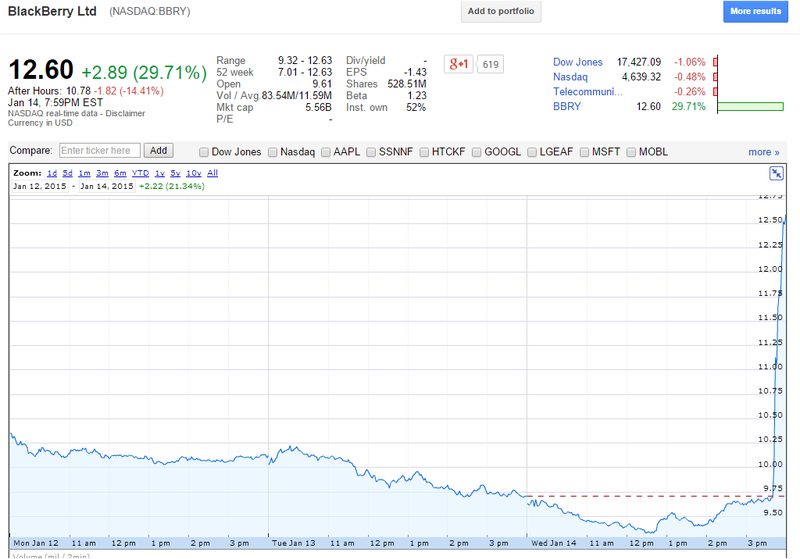
Task: Tick the HTCKF comparison checkbox
Action: [x=424, y=152]
